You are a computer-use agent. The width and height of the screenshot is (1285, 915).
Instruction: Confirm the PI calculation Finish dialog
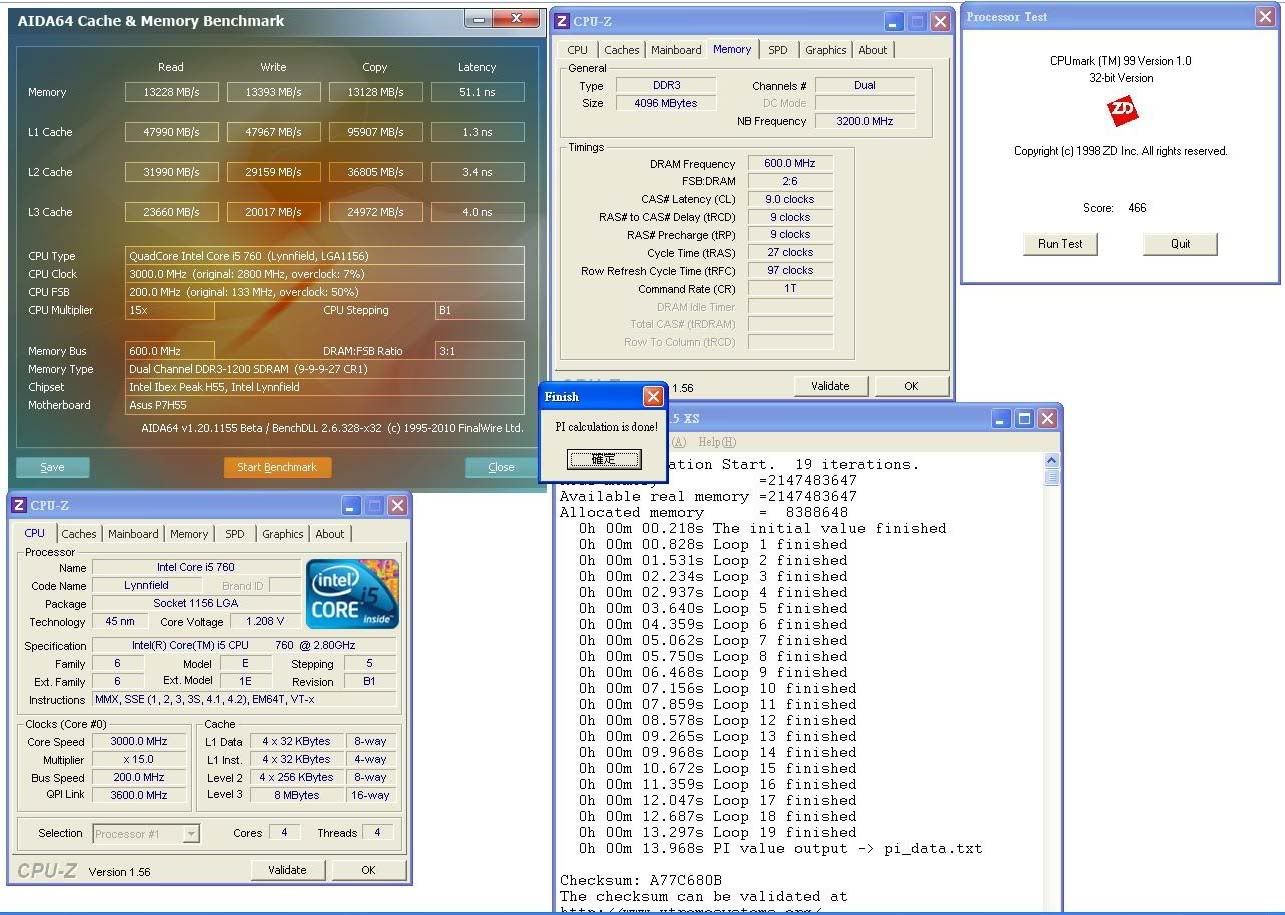click(603, 459)
